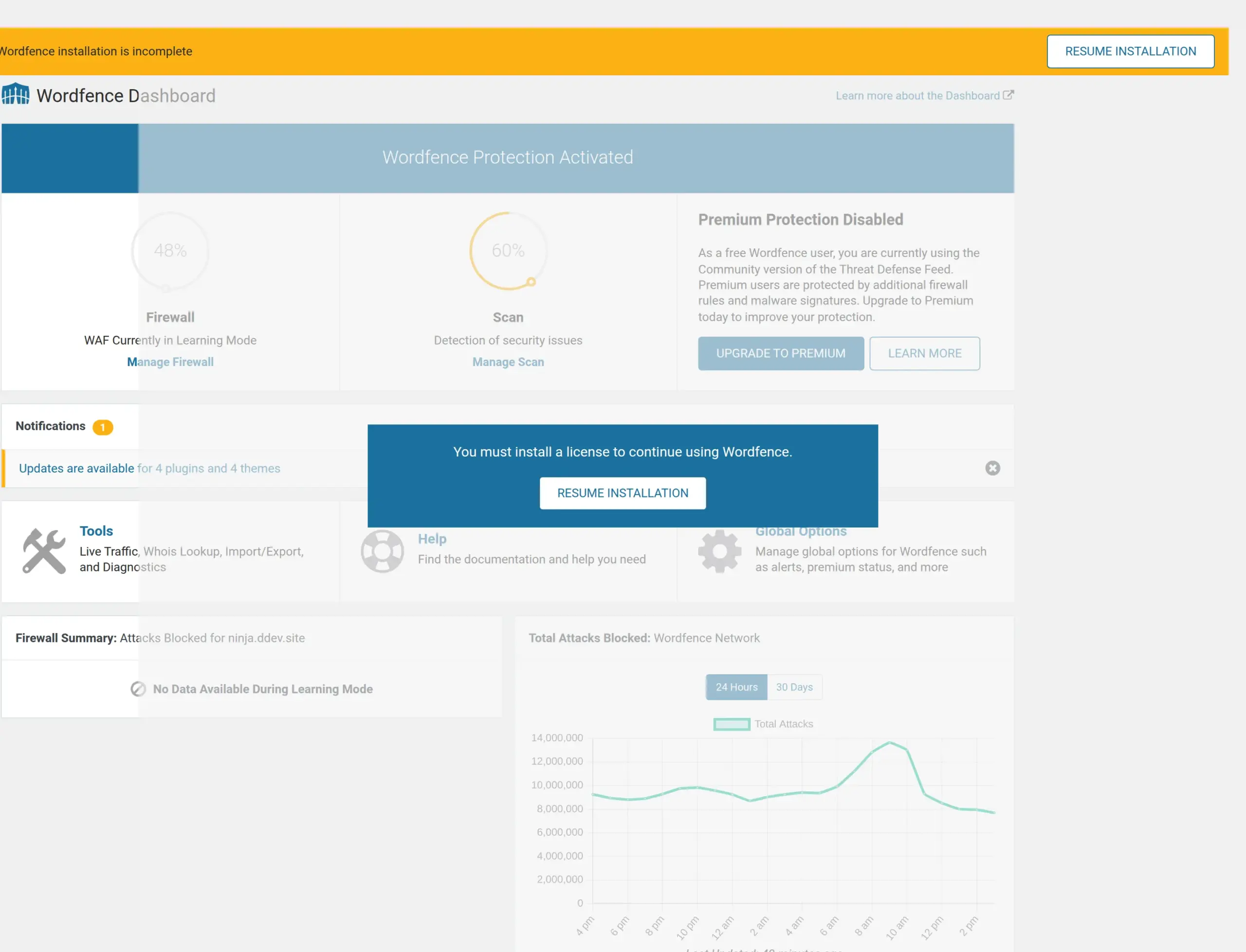Open the external link icon beside Dashboard help
The image size is (1246, 952).
(1008, 95)
